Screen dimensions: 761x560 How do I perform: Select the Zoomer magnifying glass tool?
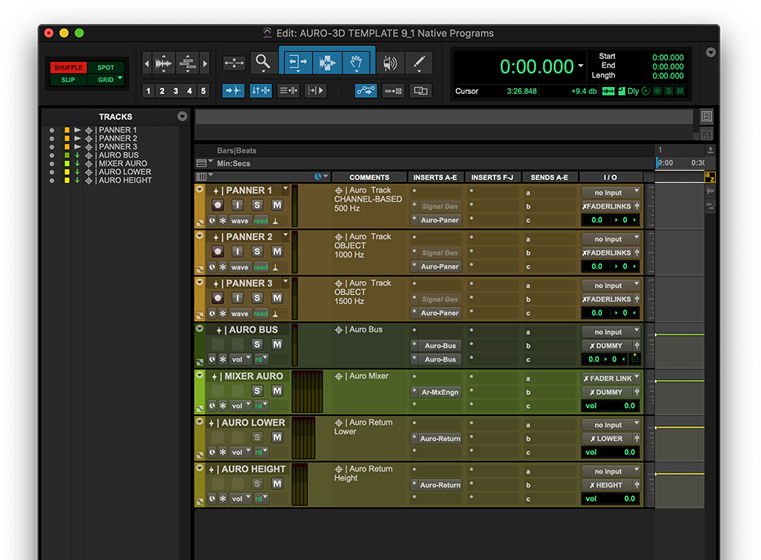262,63
